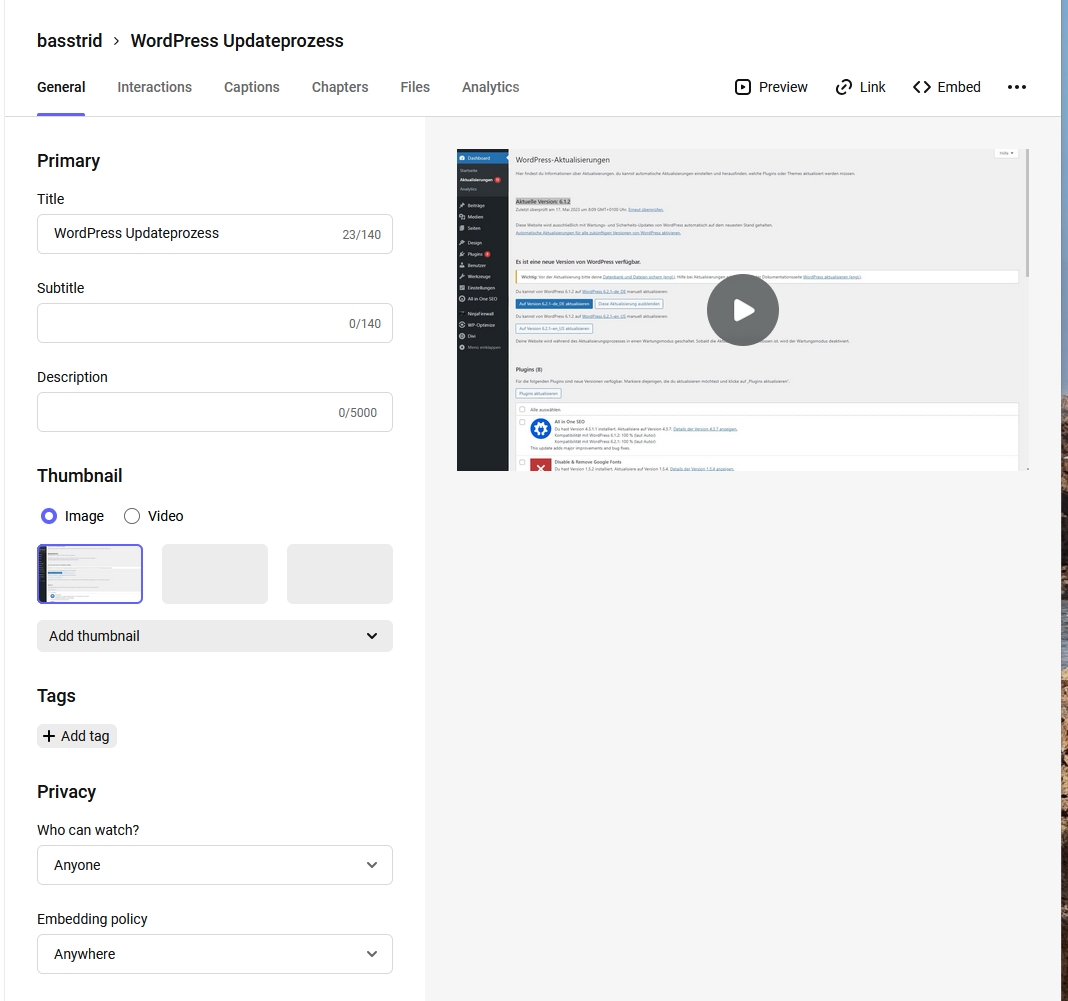
Task: Click the basstrid breadcrumb link
Action: click(x=69, y=41)
